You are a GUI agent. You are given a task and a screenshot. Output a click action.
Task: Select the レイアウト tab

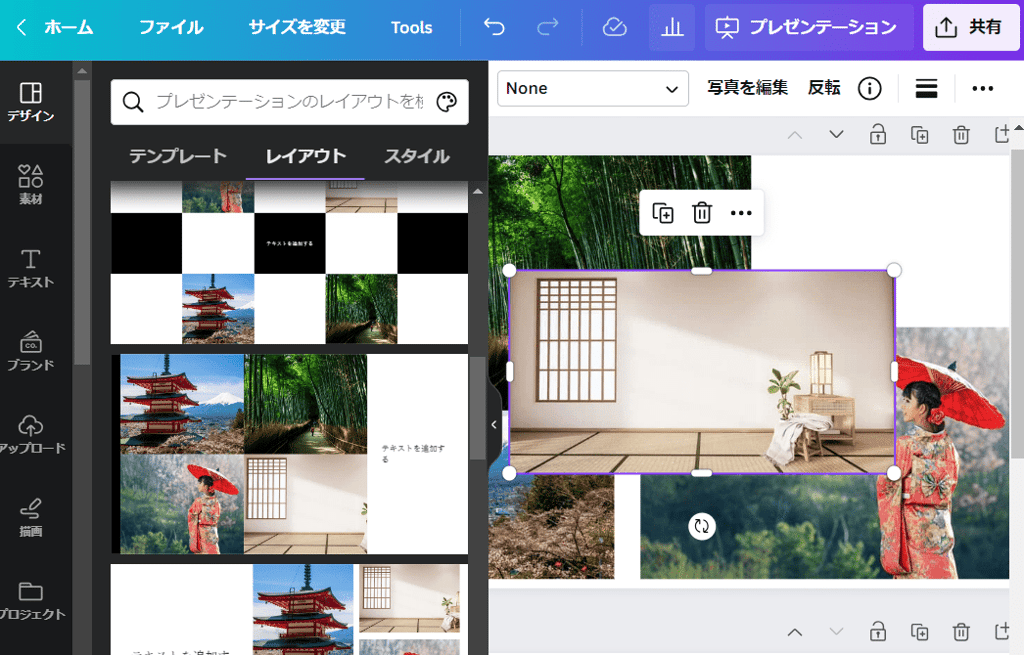tap(306, 157)
